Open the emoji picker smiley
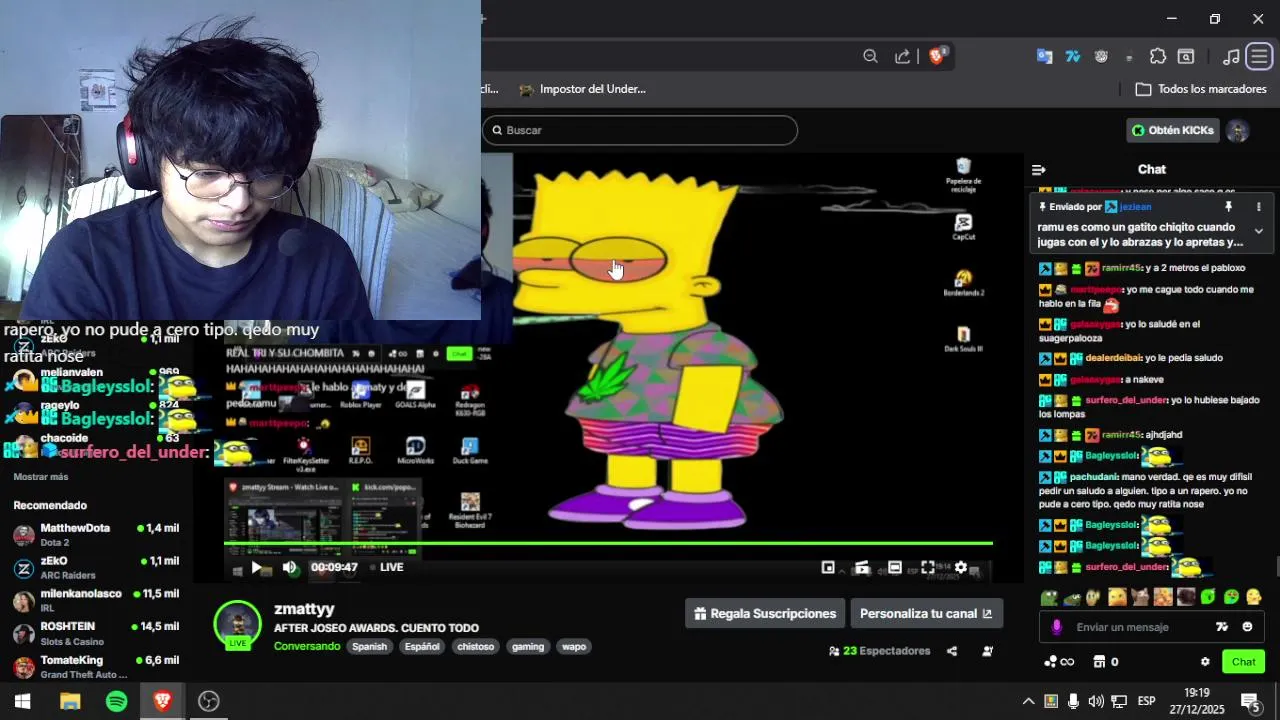 click(x=1247, y=627)
